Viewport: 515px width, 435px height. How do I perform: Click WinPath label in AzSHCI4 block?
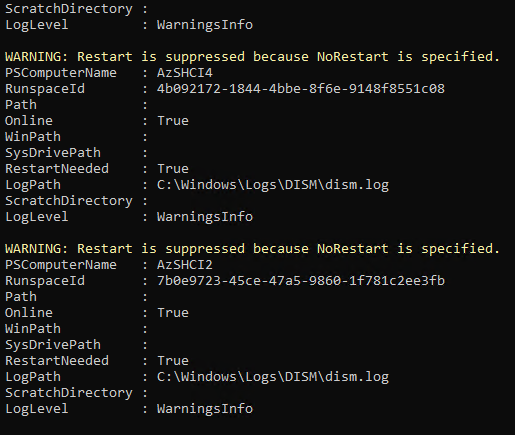pos(33,137)
